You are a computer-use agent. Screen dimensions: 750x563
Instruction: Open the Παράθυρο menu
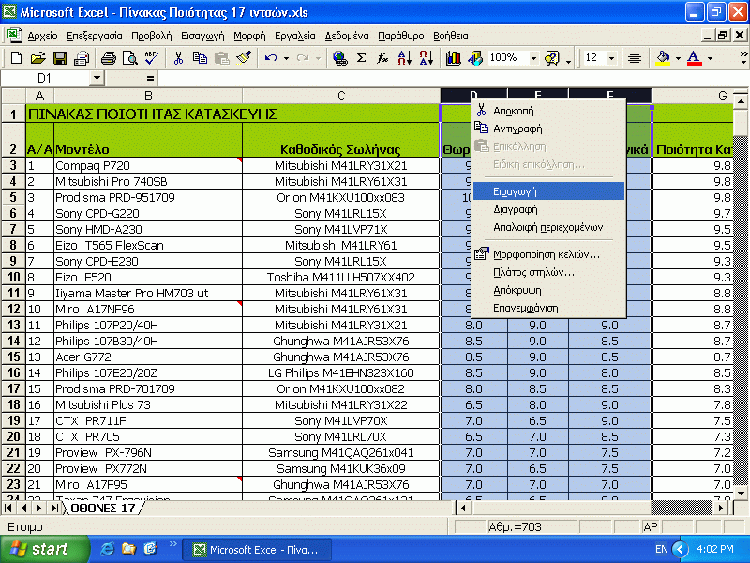(401, 36)
